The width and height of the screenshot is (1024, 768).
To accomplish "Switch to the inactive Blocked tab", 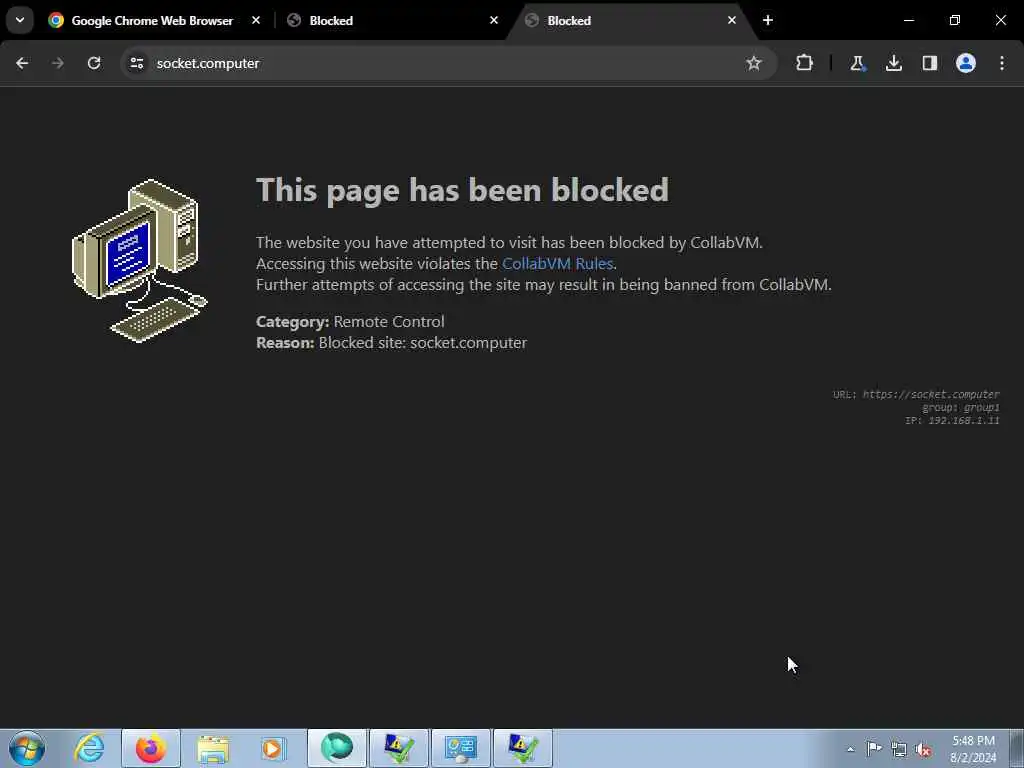I will pos(392,20).
